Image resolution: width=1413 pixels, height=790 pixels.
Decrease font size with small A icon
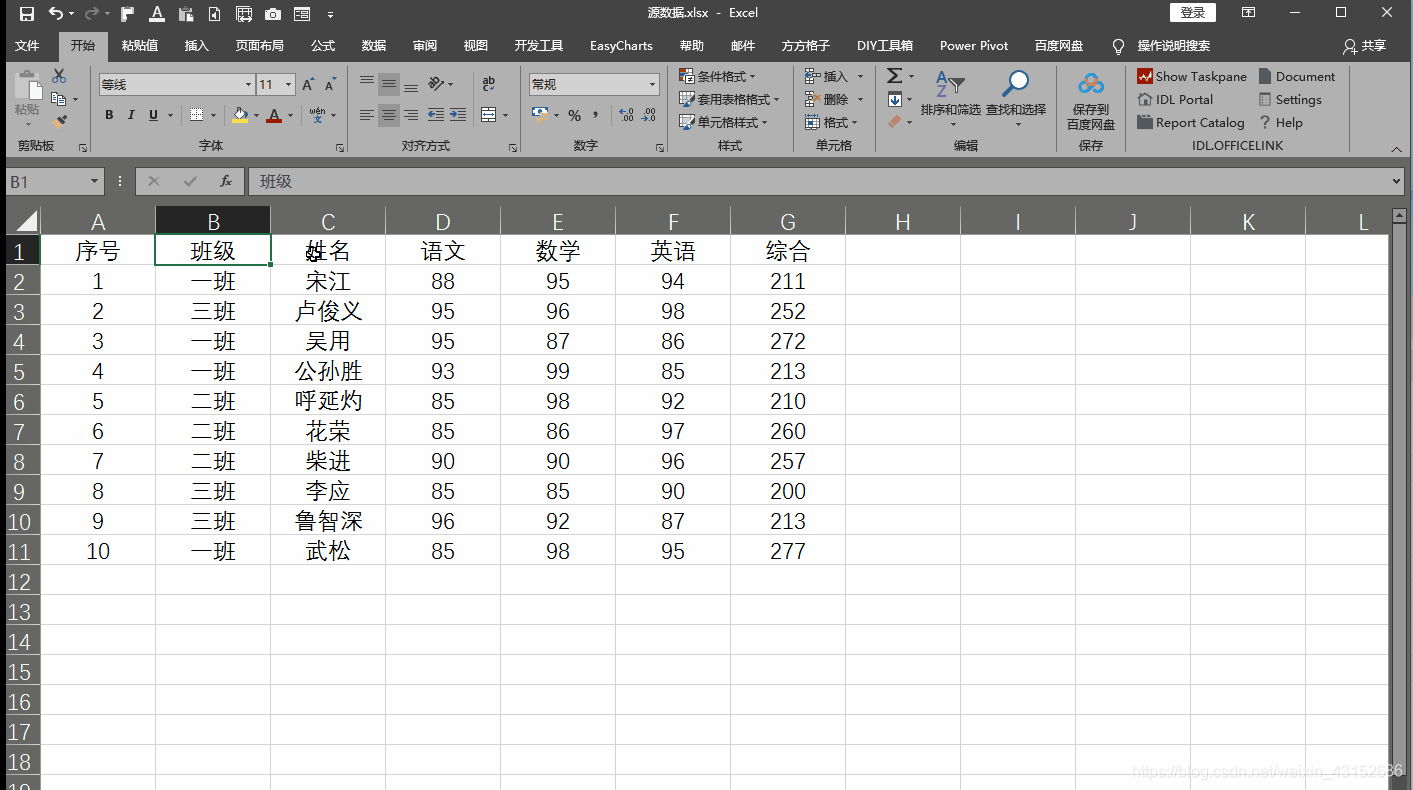(x=330, y=85)
